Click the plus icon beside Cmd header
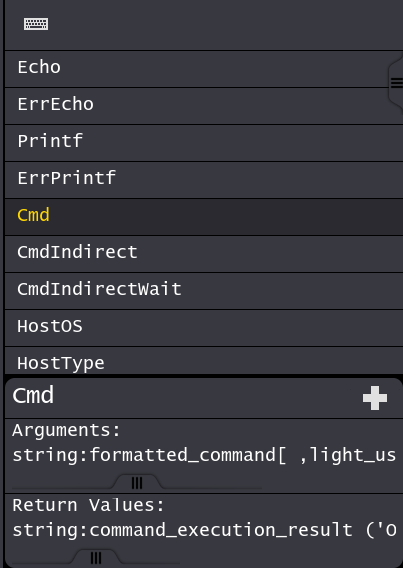This screenshot has width=403, height=568. click(375, 398)
